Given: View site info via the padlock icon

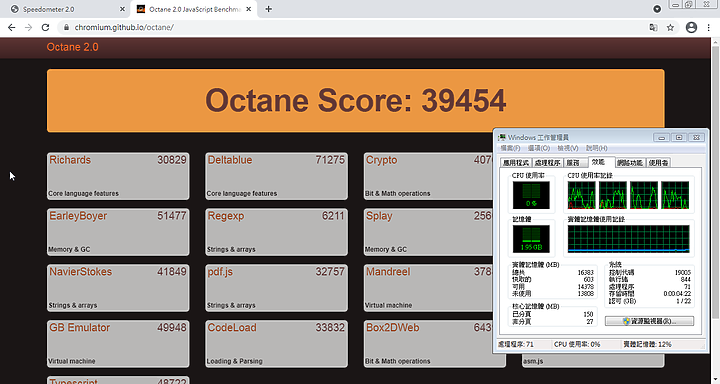Looking at the screenshot, I should [x=66, y=28].
